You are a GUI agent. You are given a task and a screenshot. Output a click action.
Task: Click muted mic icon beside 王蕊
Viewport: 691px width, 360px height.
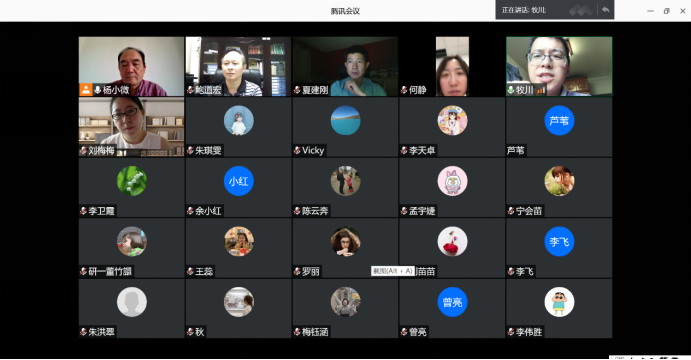point(190,271)
